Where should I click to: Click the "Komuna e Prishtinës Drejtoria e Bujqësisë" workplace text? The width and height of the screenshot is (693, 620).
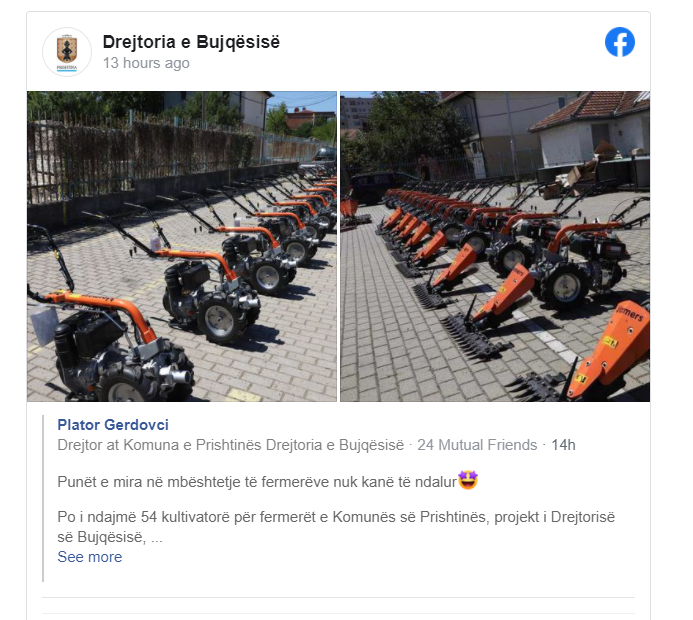coord(263,445)
